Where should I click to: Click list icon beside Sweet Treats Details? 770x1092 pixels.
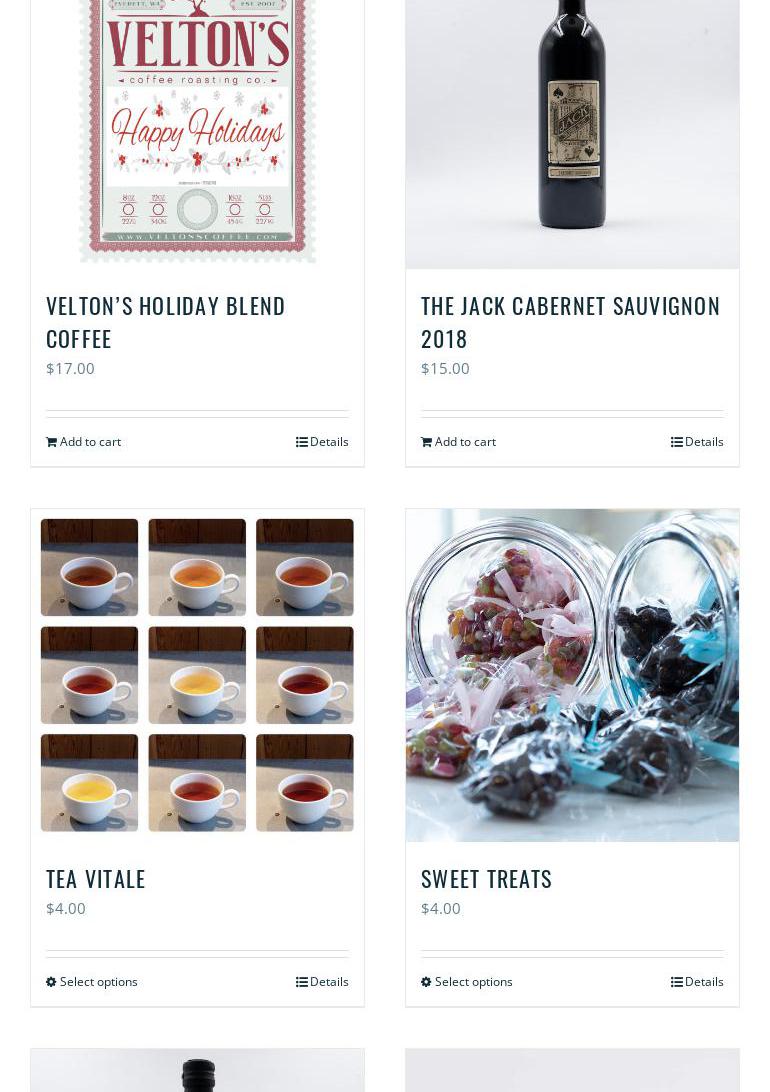tap(677, 981)
